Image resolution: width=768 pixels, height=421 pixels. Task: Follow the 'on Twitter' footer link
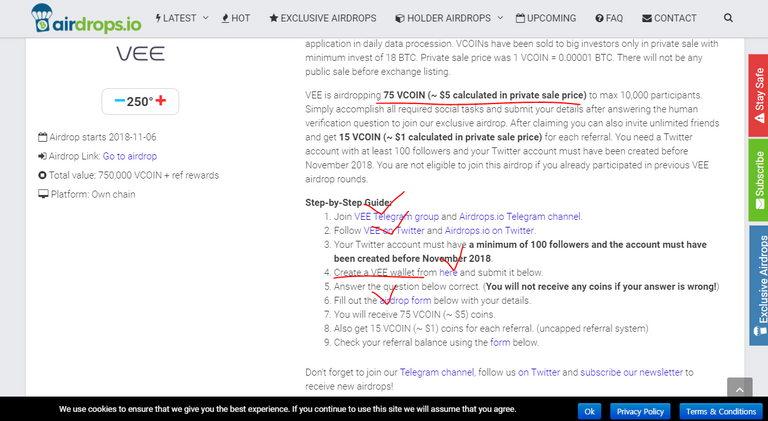[x=539, y=373]
